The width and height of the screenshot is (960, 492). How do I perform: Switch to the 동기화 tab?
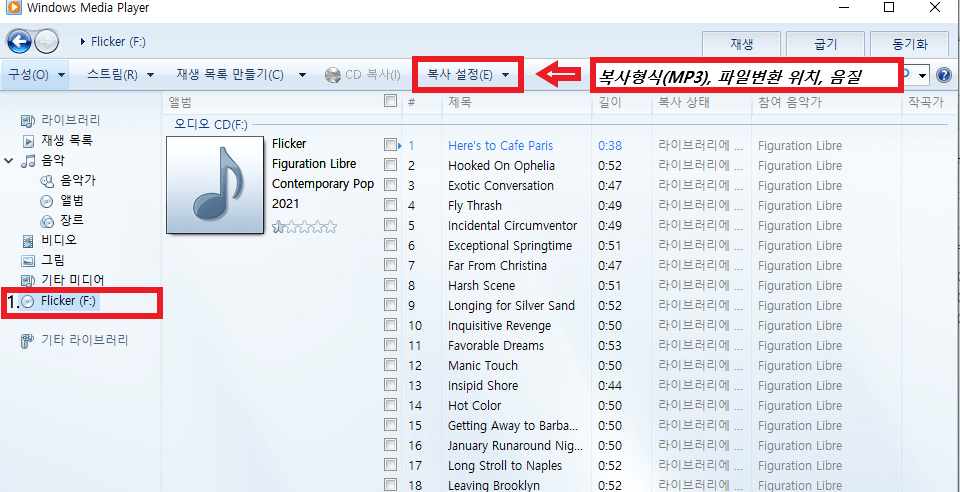(x=910, y=45)
